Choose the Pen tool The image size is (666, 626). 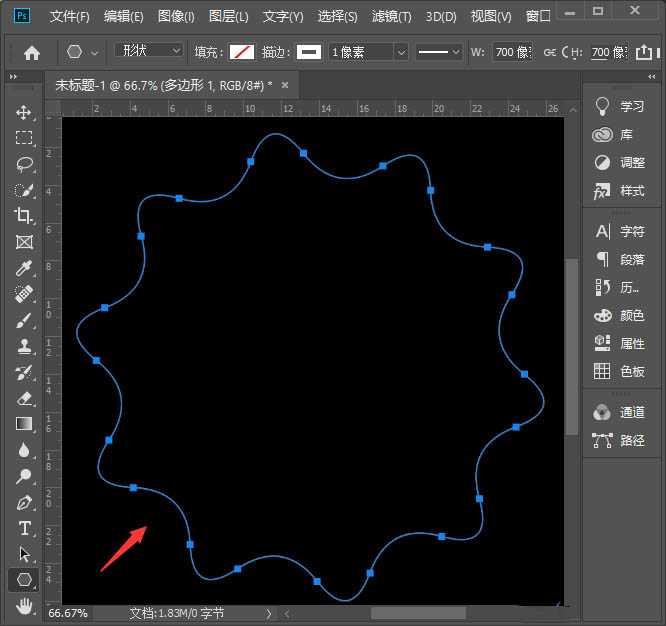click(x=24, y=502)
